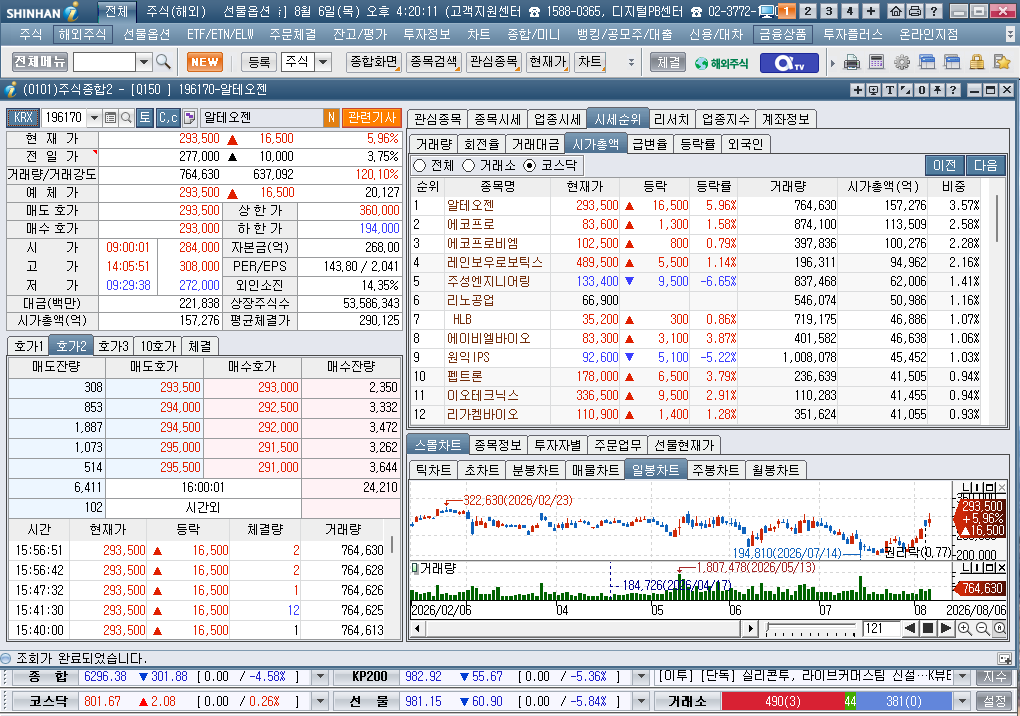Toggle the KRX market button
This screenshot has height=716, width=1020.
23,118
